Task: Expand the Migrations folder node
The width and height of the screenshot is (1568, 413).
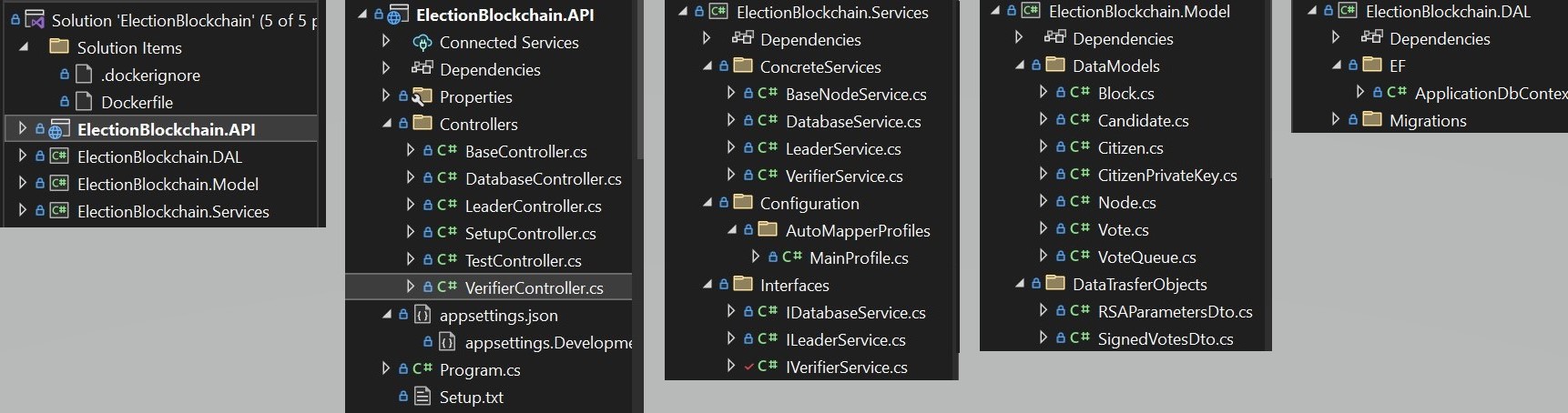Action: pyautogui.click(x=1336, y=119)
